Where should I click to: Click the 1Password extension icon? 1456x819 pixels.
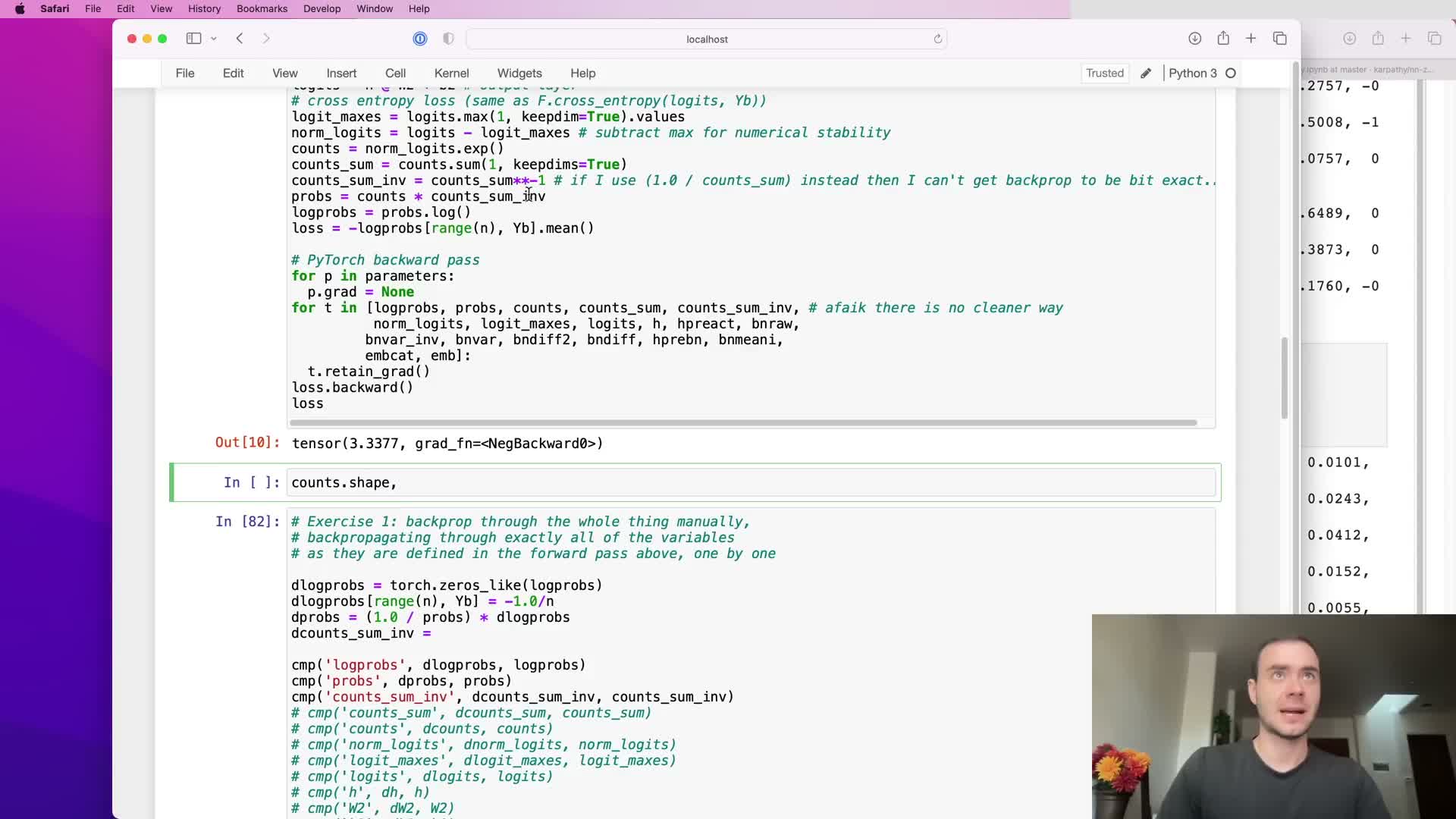tap(420, 39)
